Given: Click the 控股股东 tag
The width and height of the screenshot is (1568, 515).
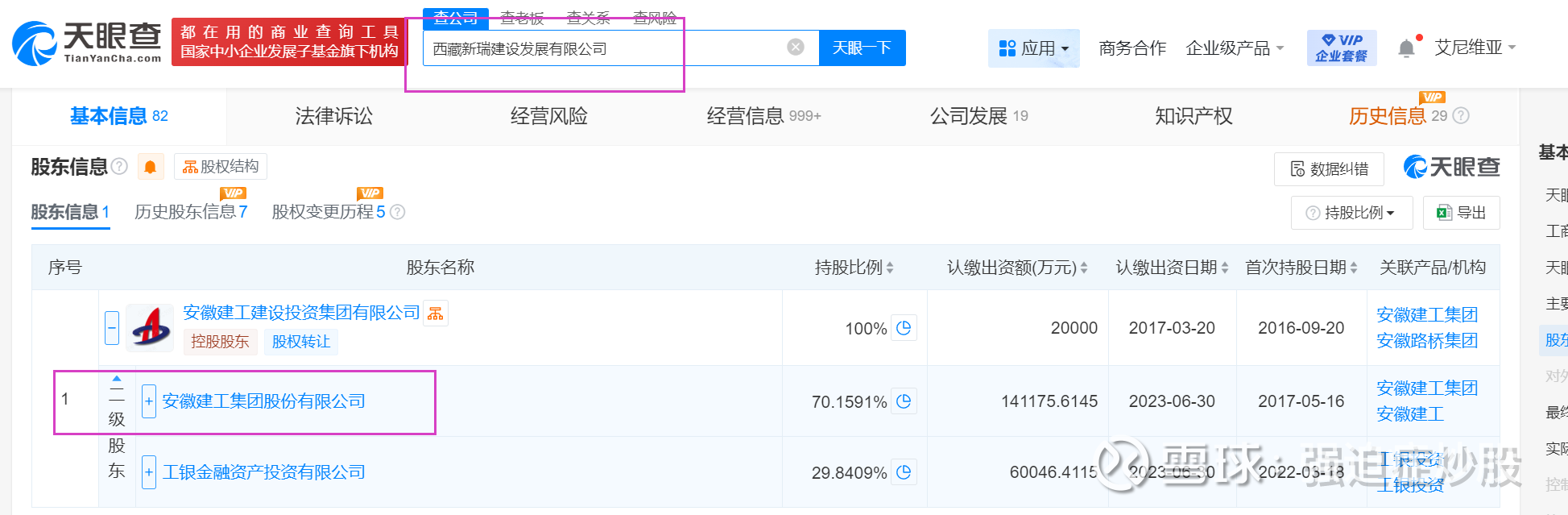Looking at the screenshot, I should pyautogui.click(x=220, y=342).
